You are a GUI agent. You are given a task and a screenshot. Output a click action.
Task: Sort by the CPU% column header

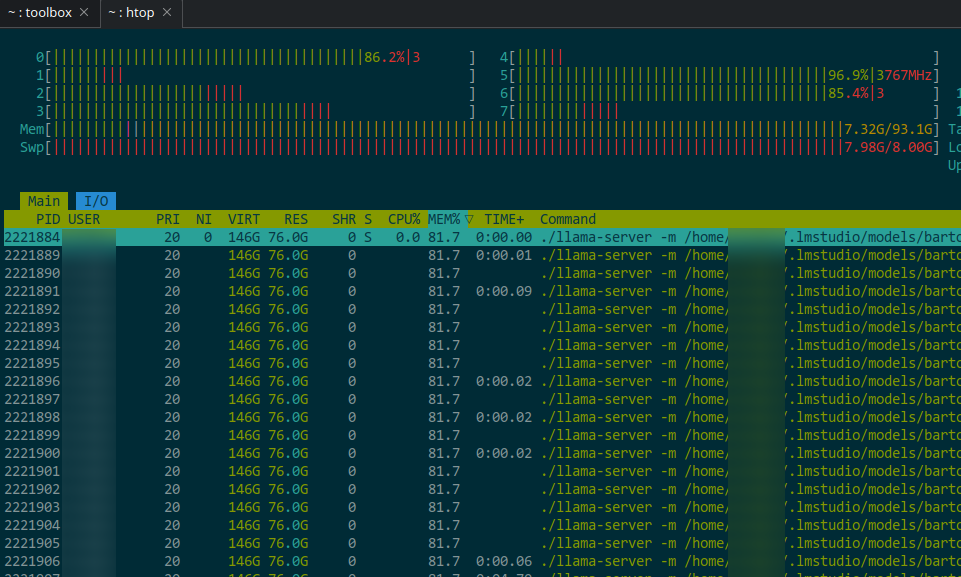pos(404,220)
